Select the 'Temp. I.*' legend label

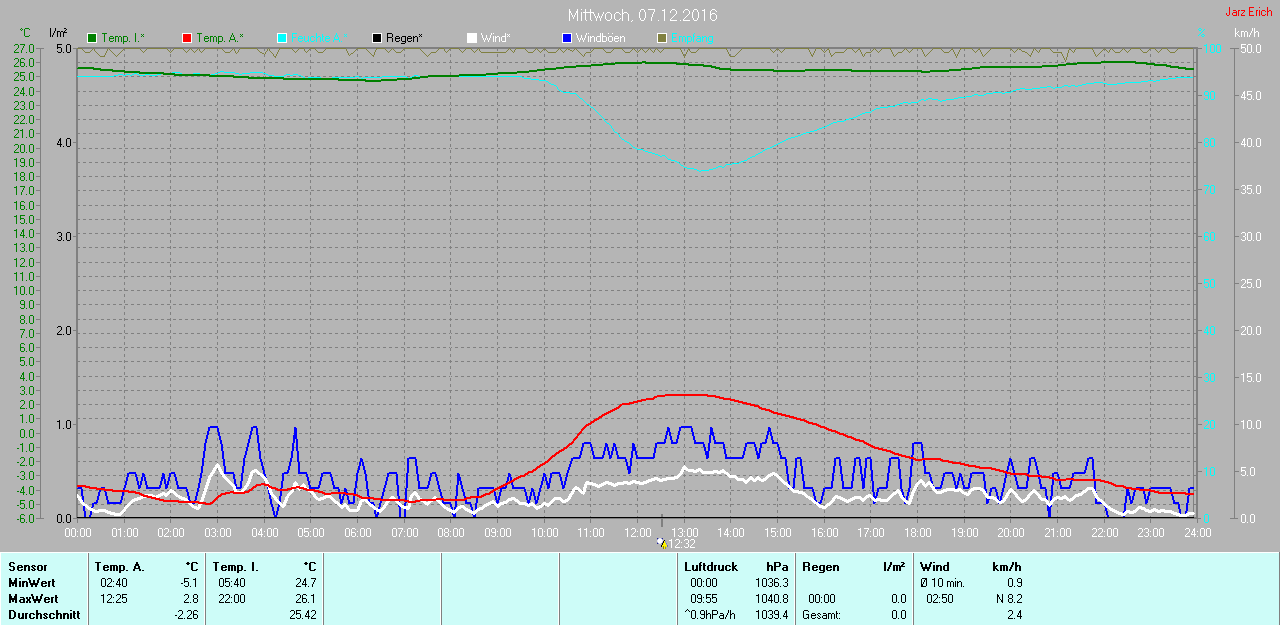click(x=123, y=38)
